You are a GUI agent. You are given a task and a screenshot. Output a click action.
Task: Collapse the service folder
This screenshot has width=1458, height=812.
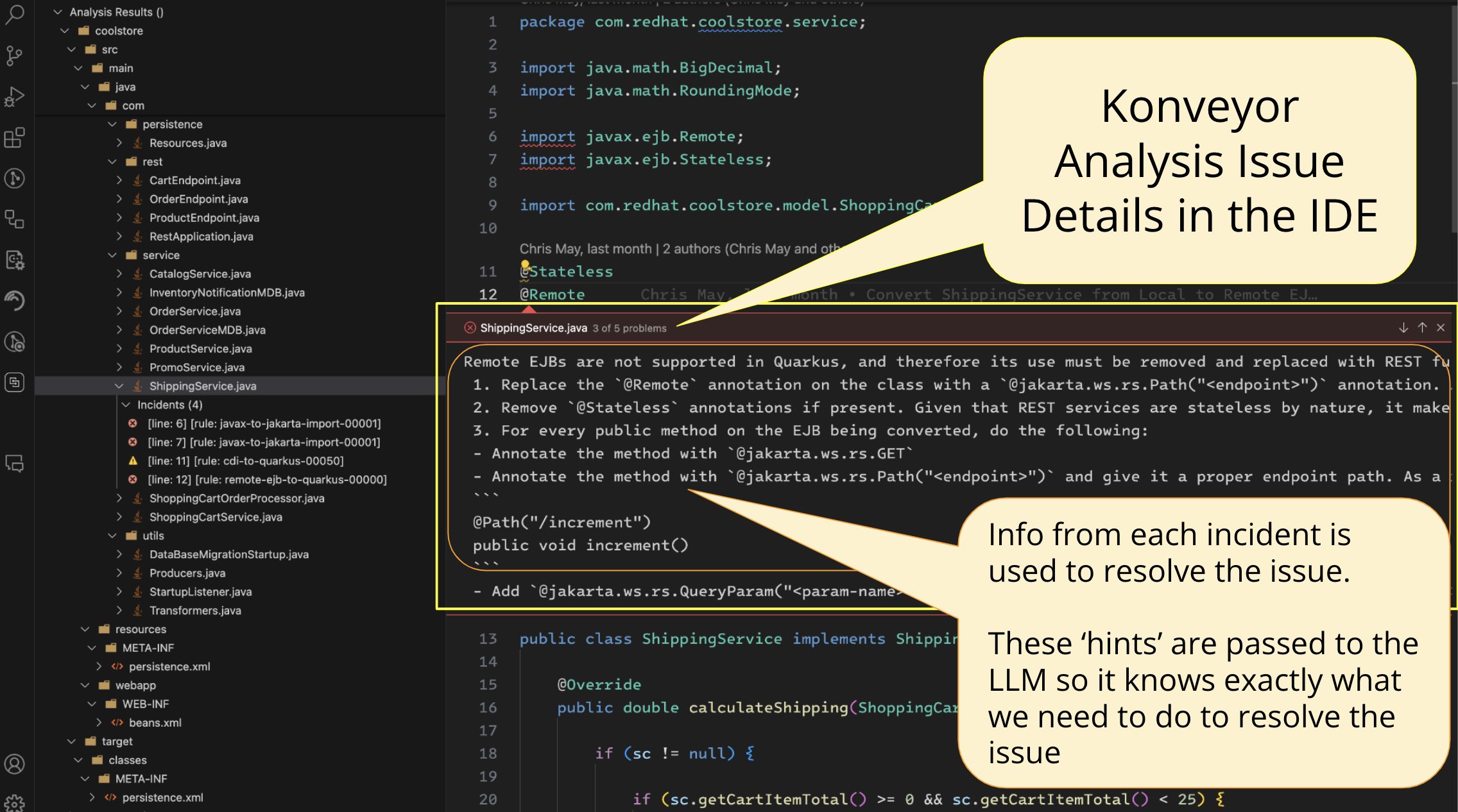click(112, 255)
